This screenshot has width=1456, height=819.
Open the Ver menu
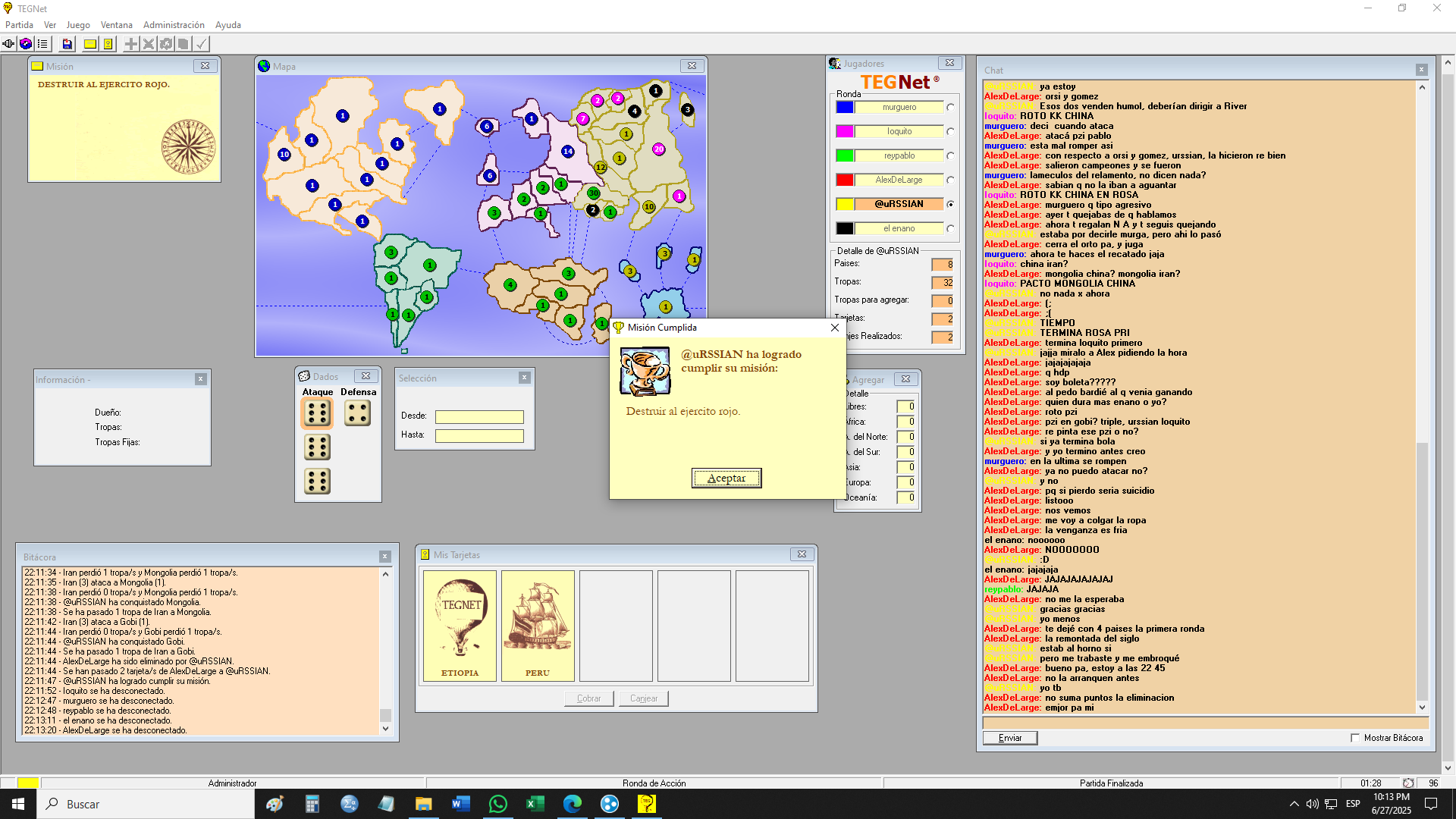50,25
